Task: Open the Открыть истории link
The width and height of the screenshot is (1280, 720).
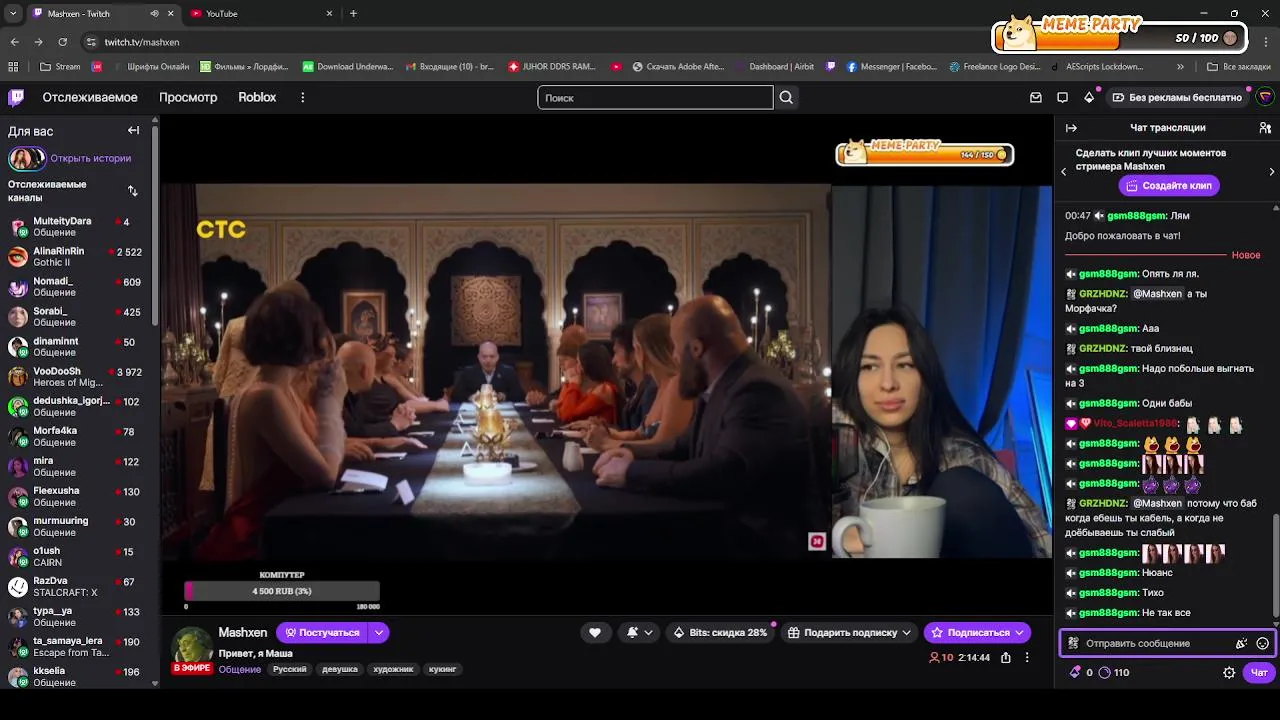Action: [91, 158]
